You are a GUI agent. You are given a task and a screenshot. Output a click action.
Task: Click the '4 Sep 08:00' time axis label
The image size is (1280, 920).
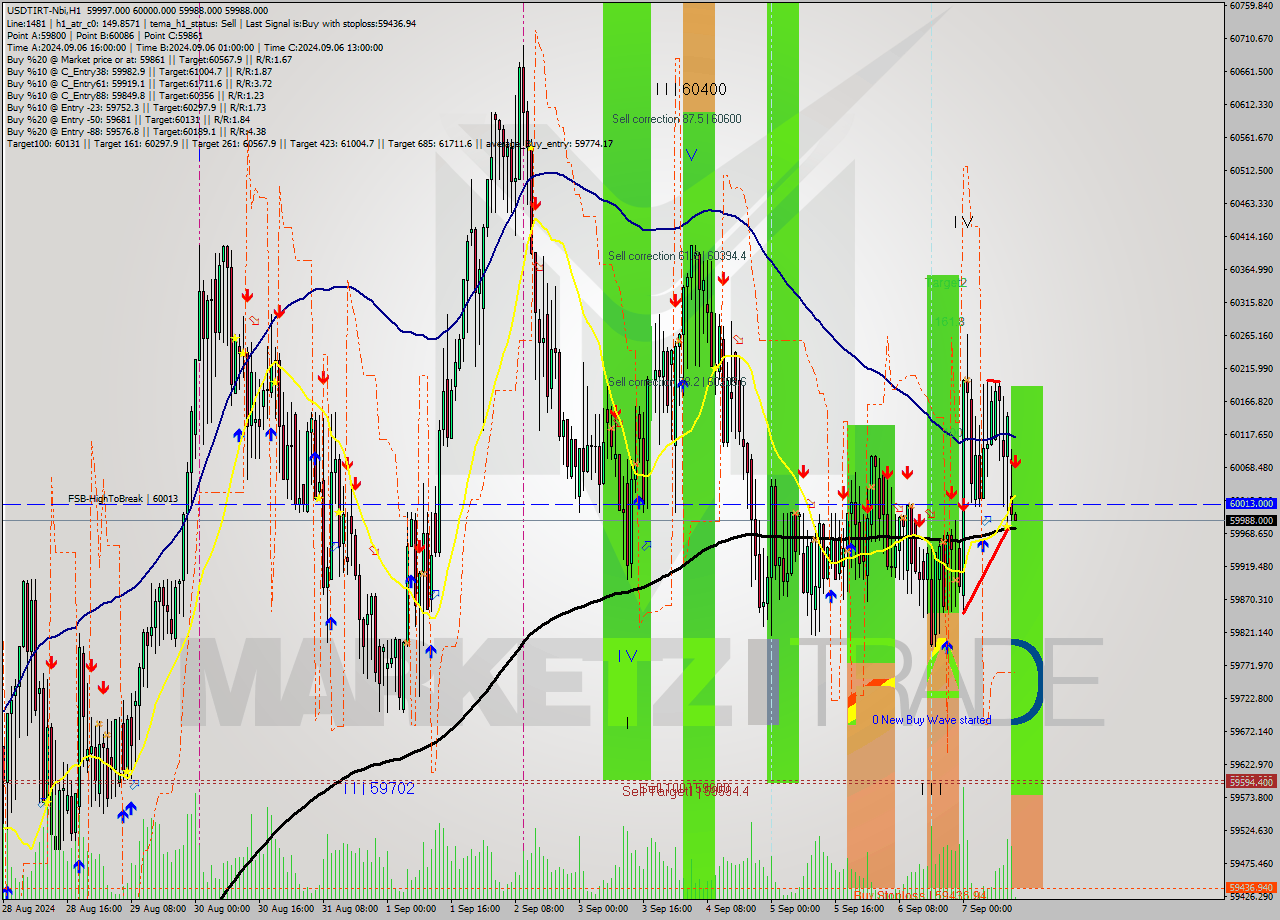point(730,909)
